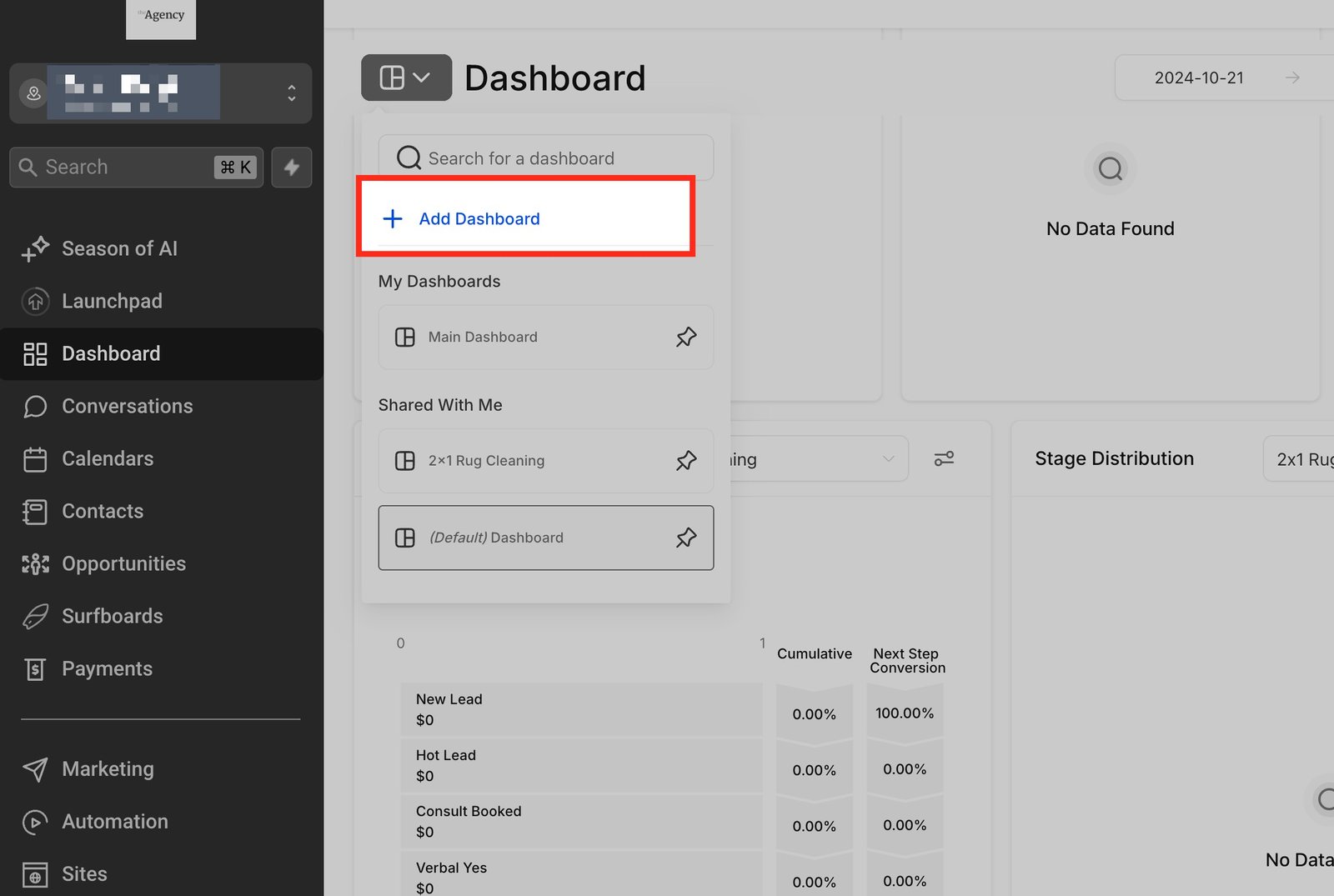Pin the 2×1 Rug Cleaning dashboard
Screen dimensions: 1334x896
(x=685, y=461)
